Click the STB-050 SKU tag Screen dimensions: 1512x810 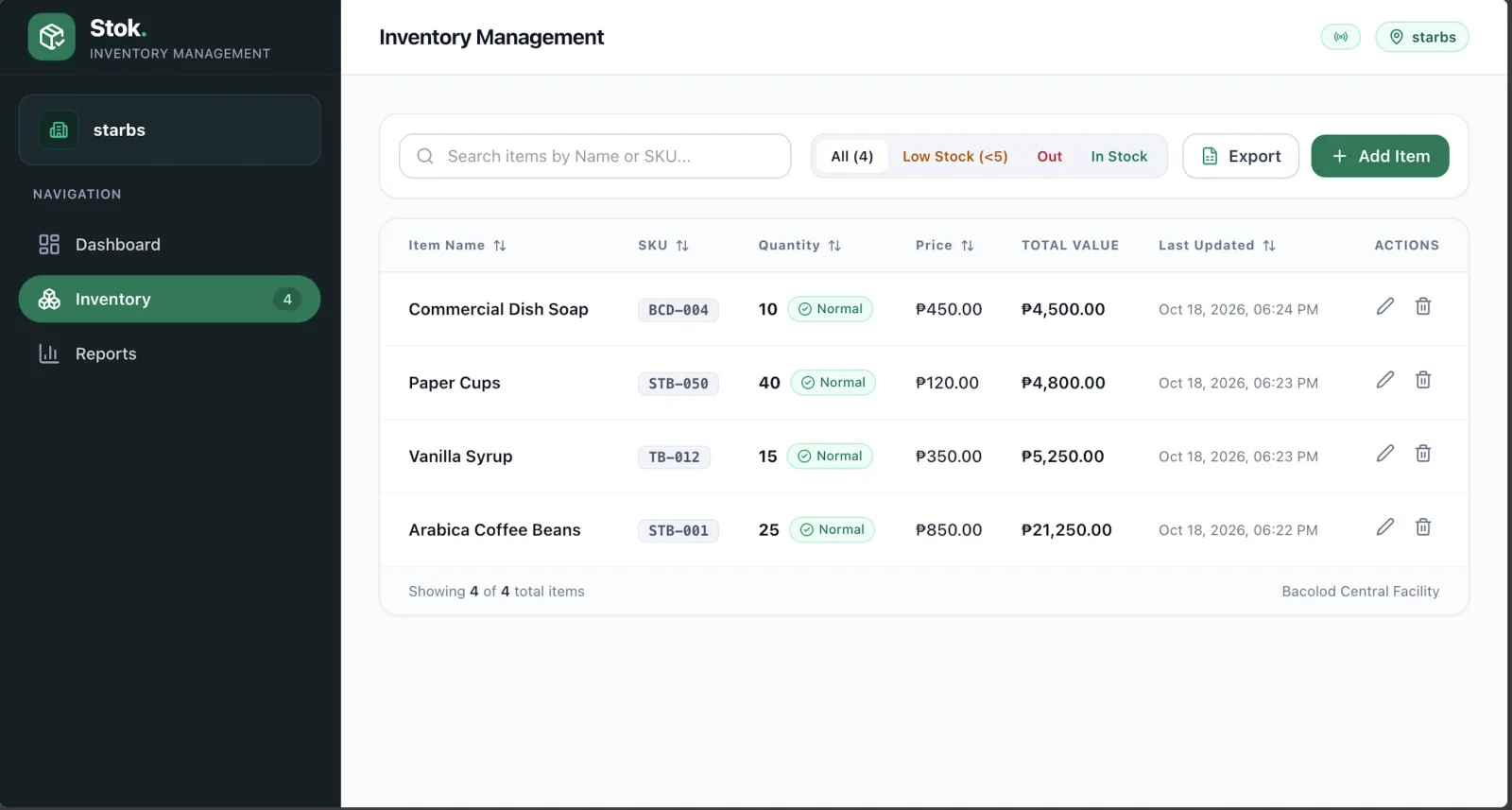click(679, 384)
